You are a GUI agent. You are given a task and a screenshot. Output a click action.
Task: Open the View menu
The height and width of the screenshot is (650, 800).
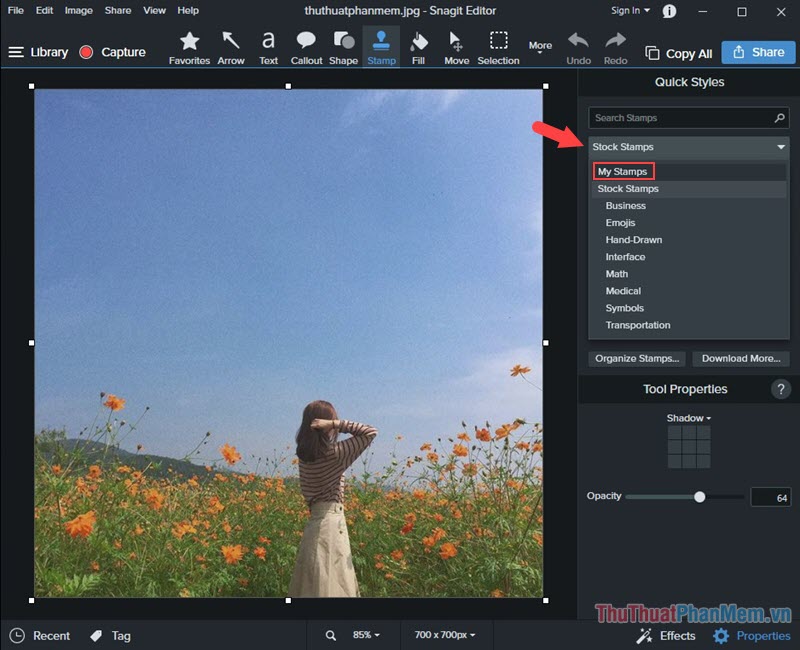153,11
